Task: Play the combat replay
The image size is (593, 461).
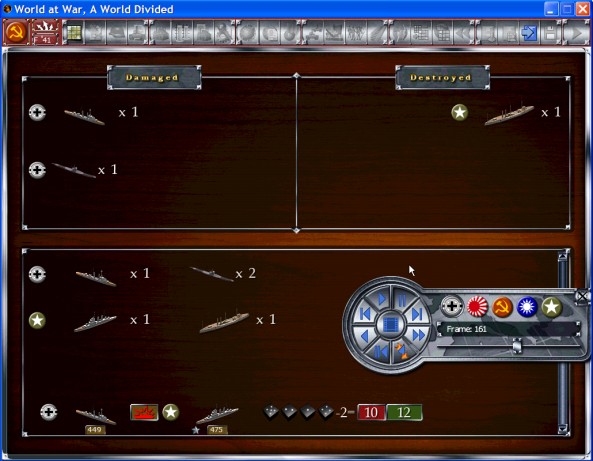Action: 381,299
